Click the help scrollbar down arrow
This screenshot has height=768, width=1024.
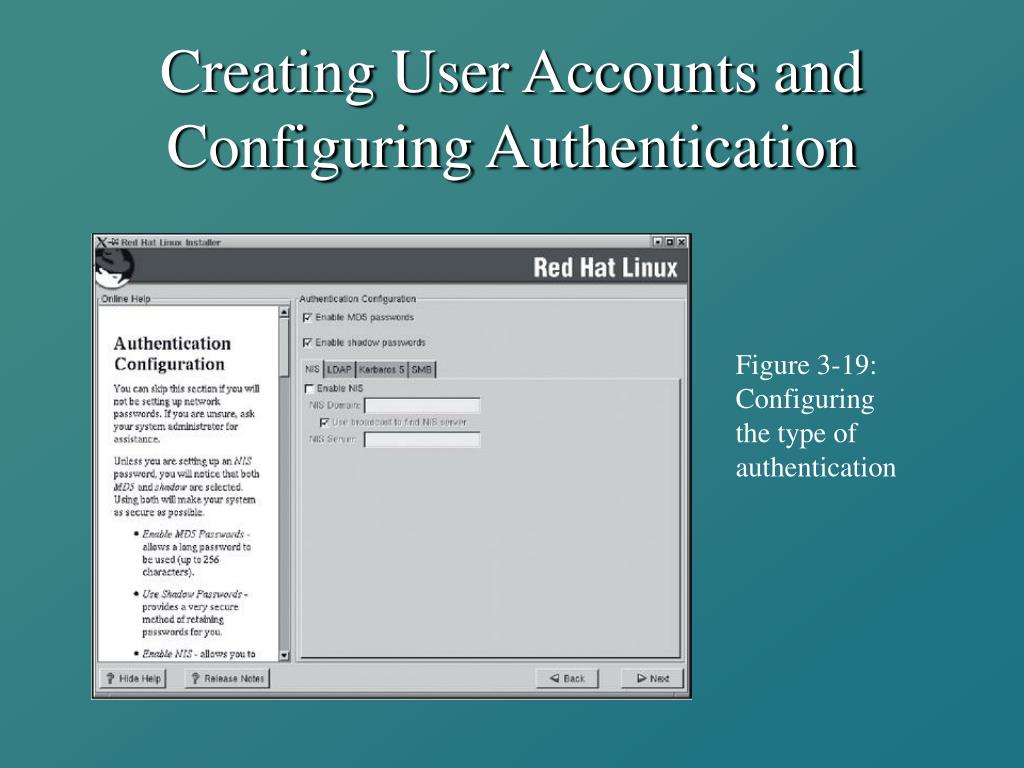tap(284, 655)
